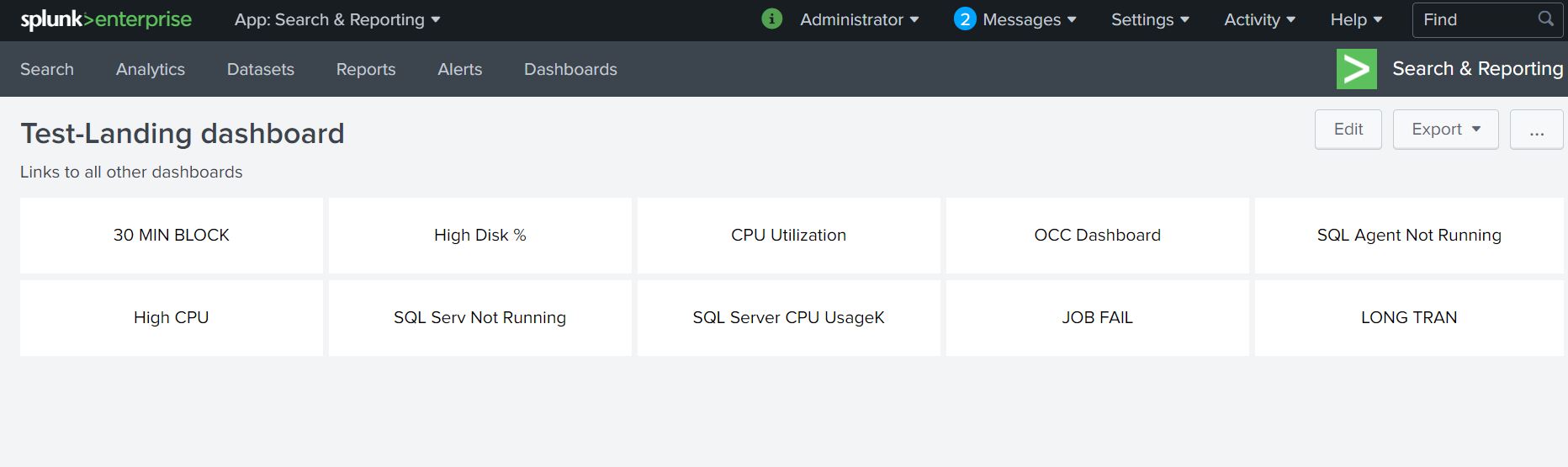The height and width of the screenshot is (467, 1568).
Task: Click the green info status icon
Action: [x=771, y=19]
